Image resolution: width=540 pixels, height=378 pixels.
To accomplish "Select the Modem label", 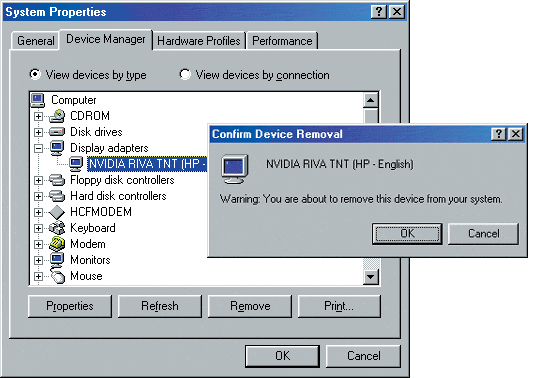I will tap(88, 244).
